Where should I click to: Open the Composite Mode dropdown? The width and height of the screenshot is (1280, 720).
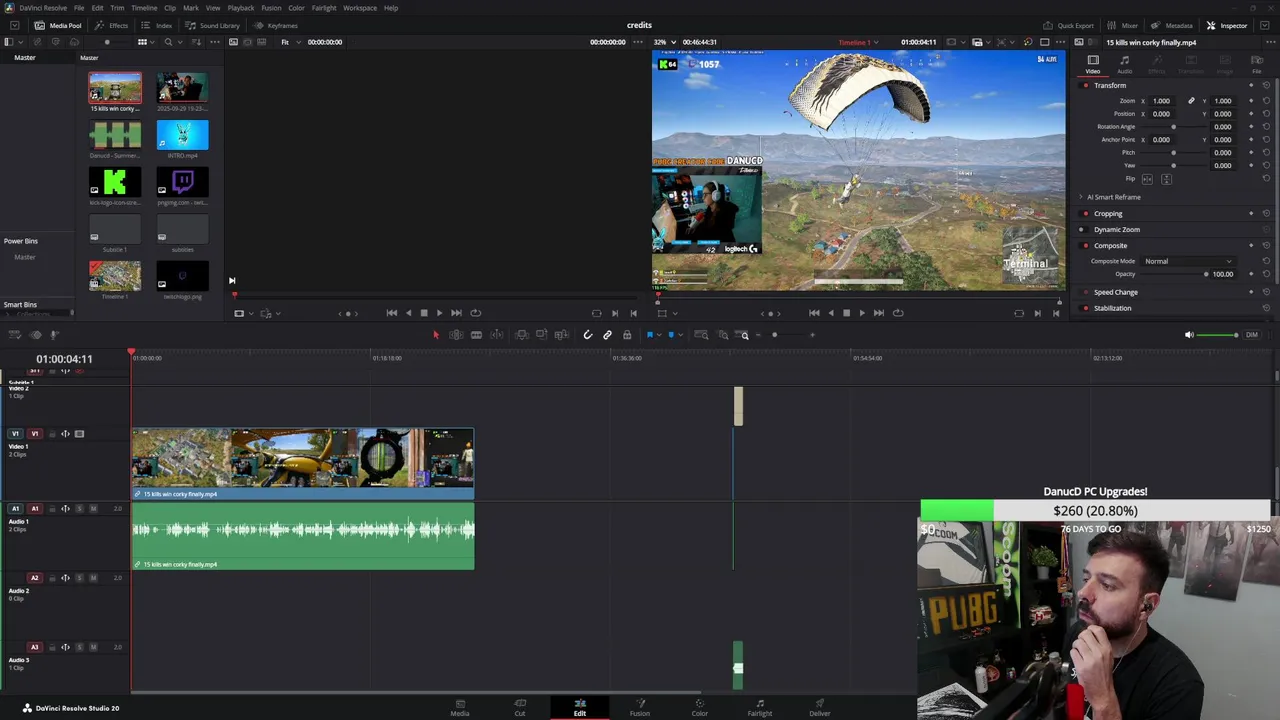[1188, 261]
